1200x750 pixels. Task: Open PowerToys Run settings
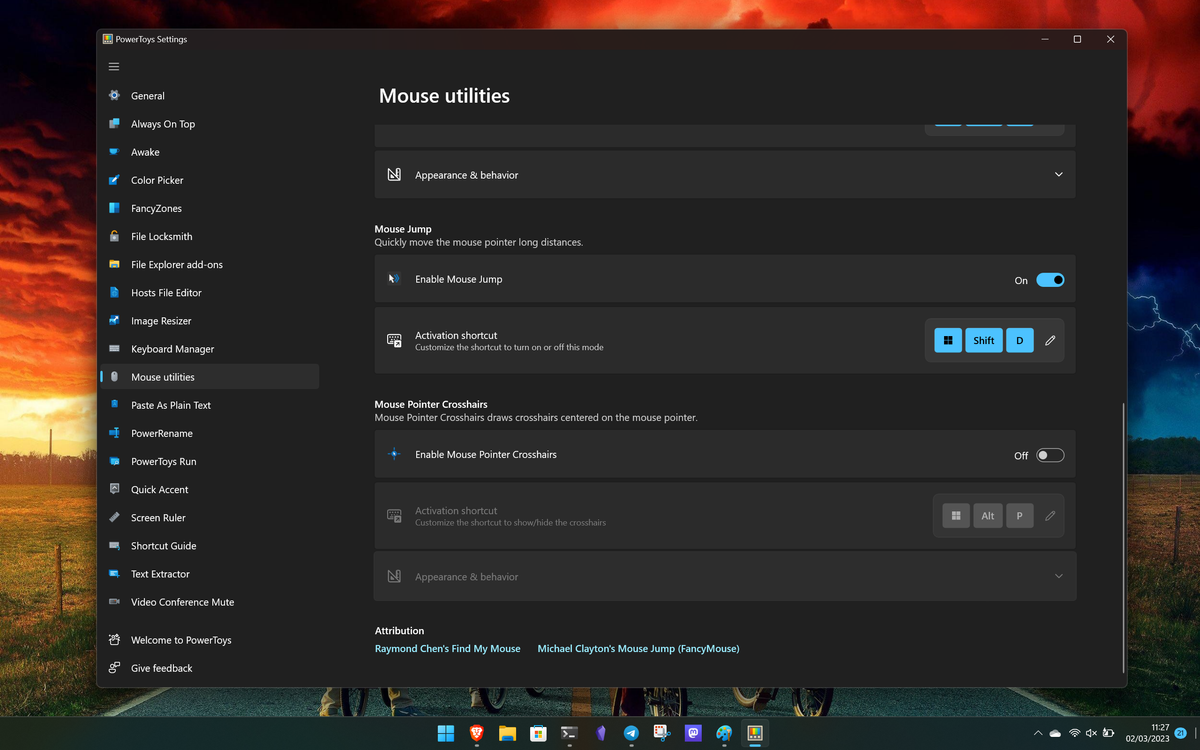coord(164,461)
